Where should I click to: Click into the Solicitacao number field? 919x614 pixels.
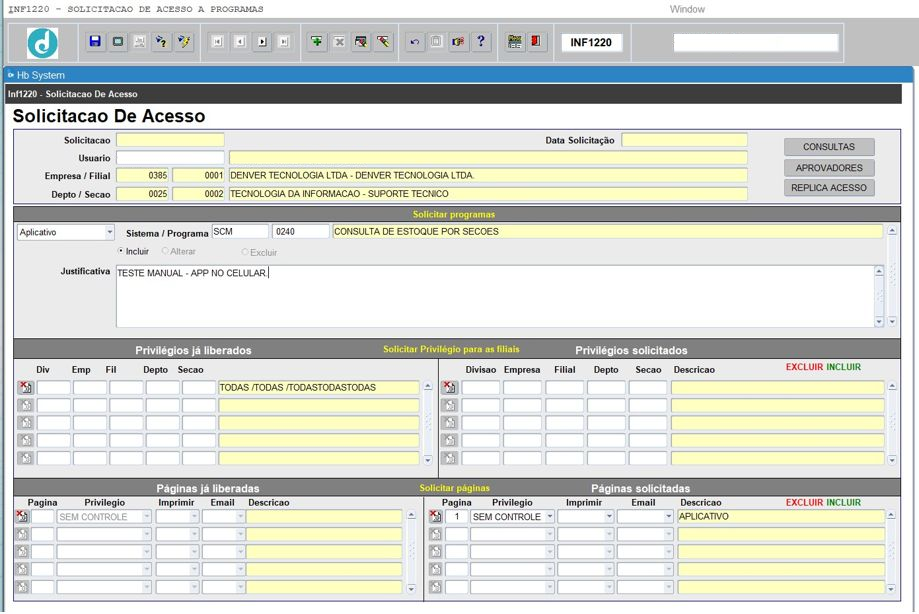tap(170, 139)
